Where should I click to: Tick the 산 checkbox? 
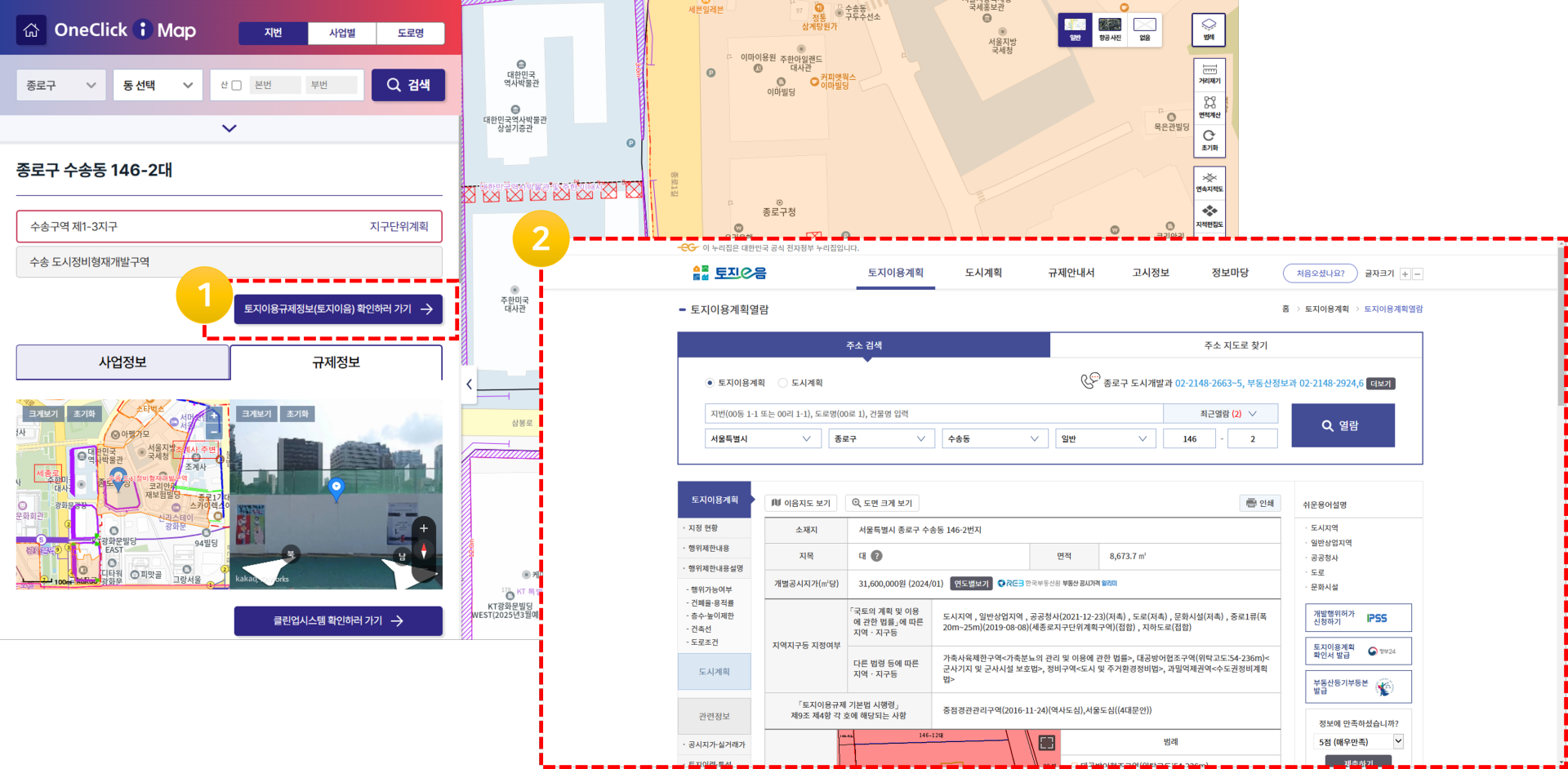(237, 85)
